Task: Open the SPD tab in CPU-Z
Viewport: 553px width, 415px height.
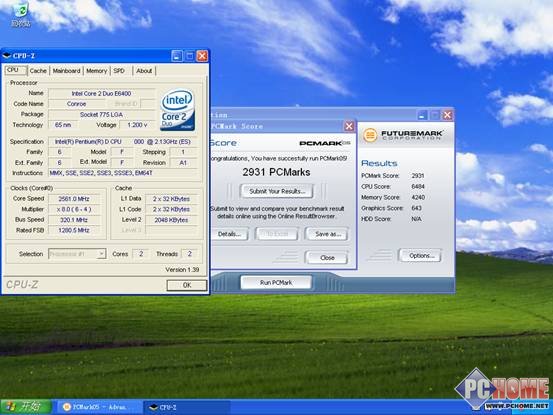Action: coord(119,71)
